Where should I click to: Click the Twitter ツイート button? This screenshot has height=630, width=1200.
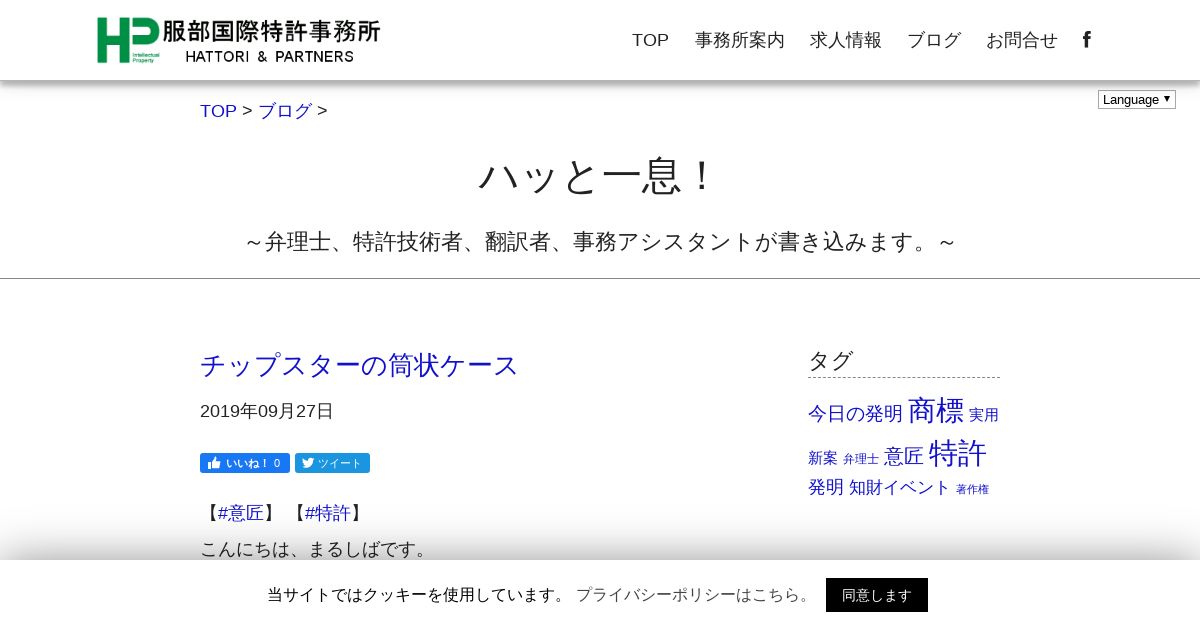tap(332, 463)
